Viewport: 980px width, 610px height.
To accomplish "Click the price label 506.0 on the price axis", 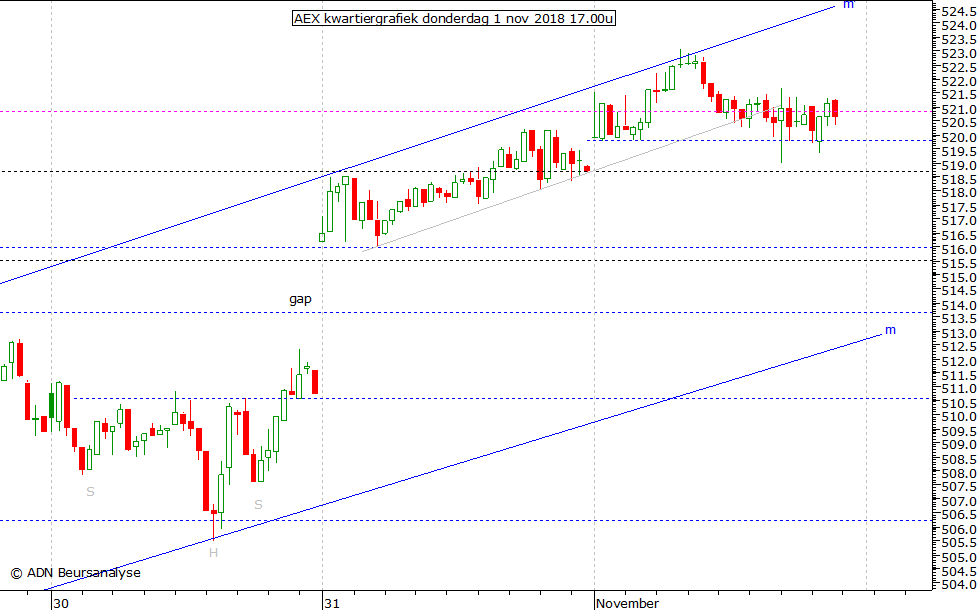I will (x=959, y=529).
